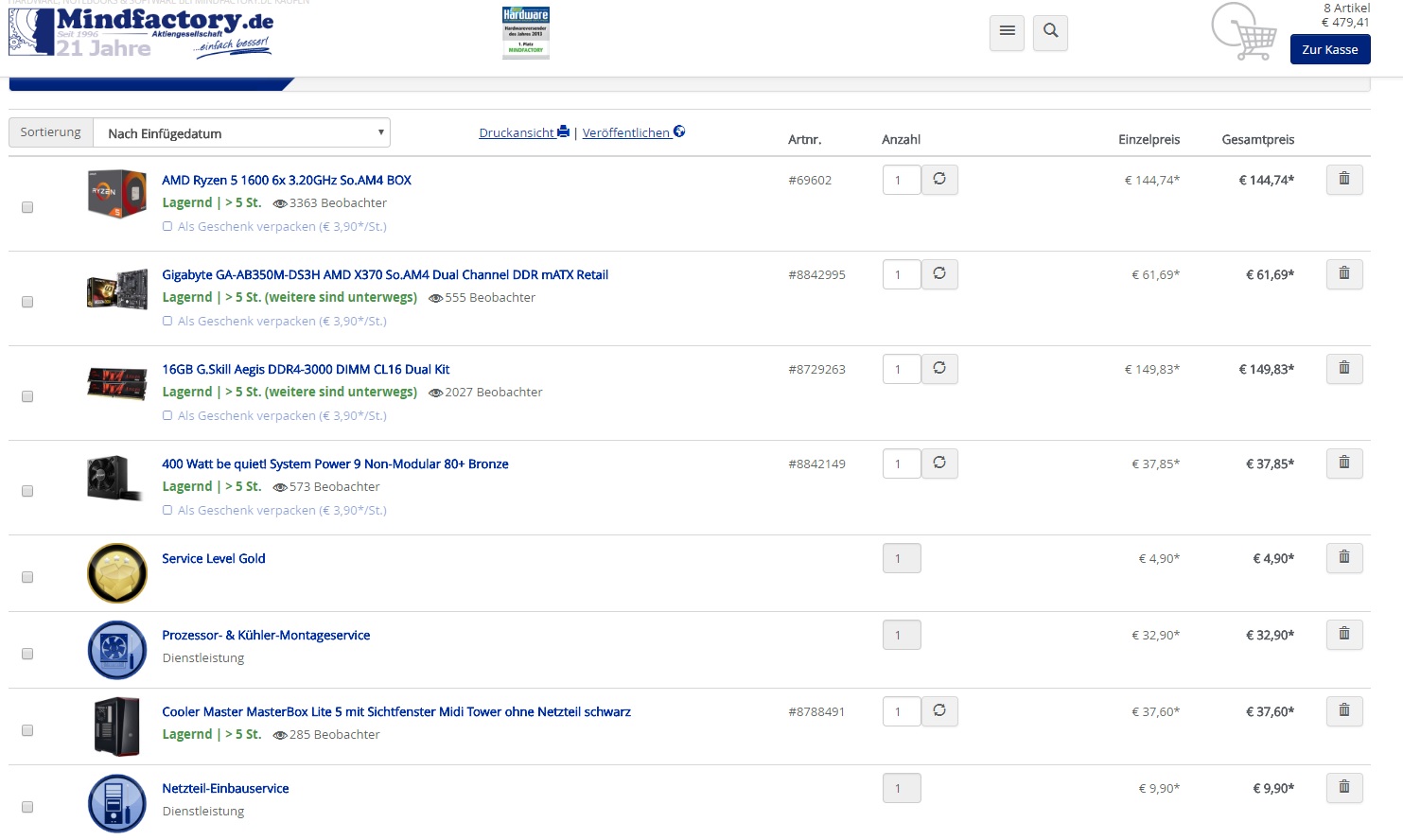Open the Hardware award badge
The image size is (1403, 840).
pyautogui.click(x=526, y=32)
